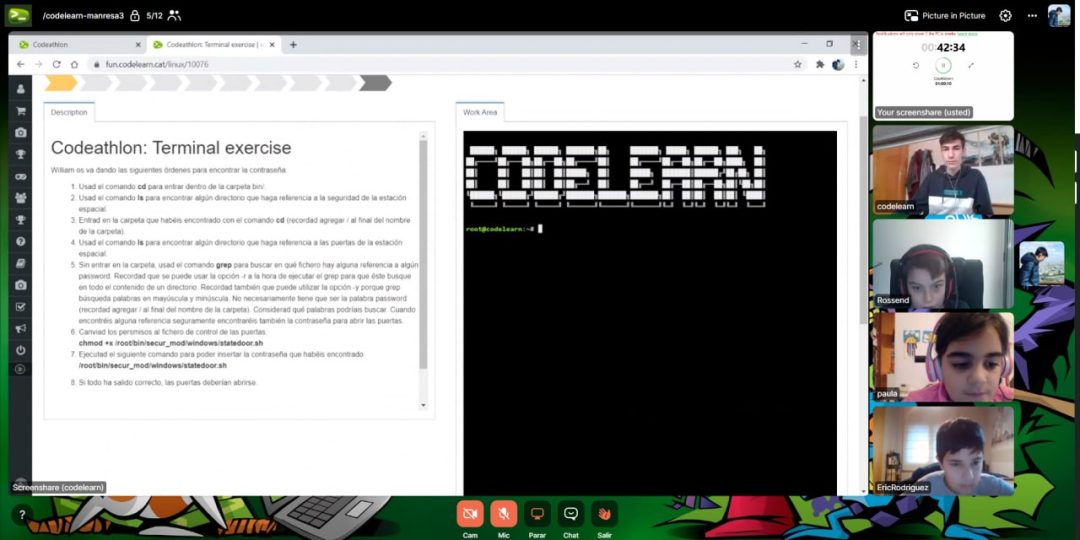Expand the timer with the arrows icon
The height and width of the screenshot is (540, 1080).
[x=971, y=65]
